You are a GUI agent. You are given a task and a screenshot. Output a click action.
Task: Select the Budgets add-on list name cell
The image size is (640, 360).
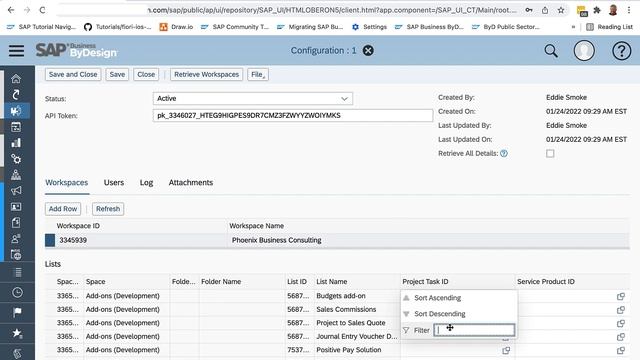pyautogui.click(x=341, y=296)
